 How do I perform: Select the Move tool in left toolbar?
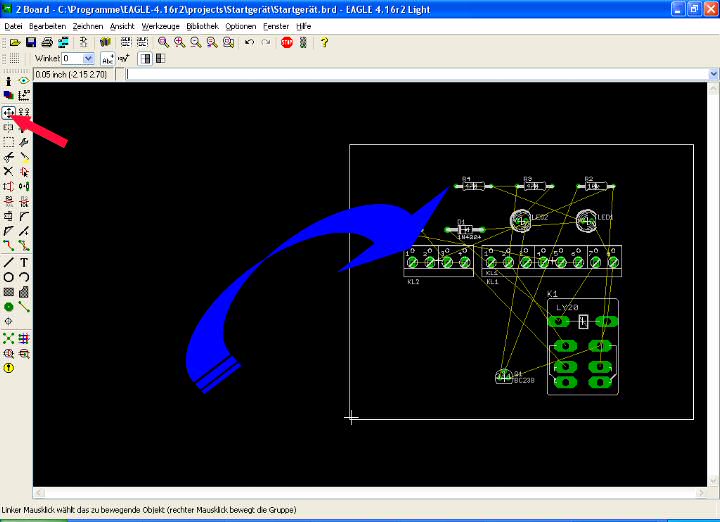pos(9,112)
